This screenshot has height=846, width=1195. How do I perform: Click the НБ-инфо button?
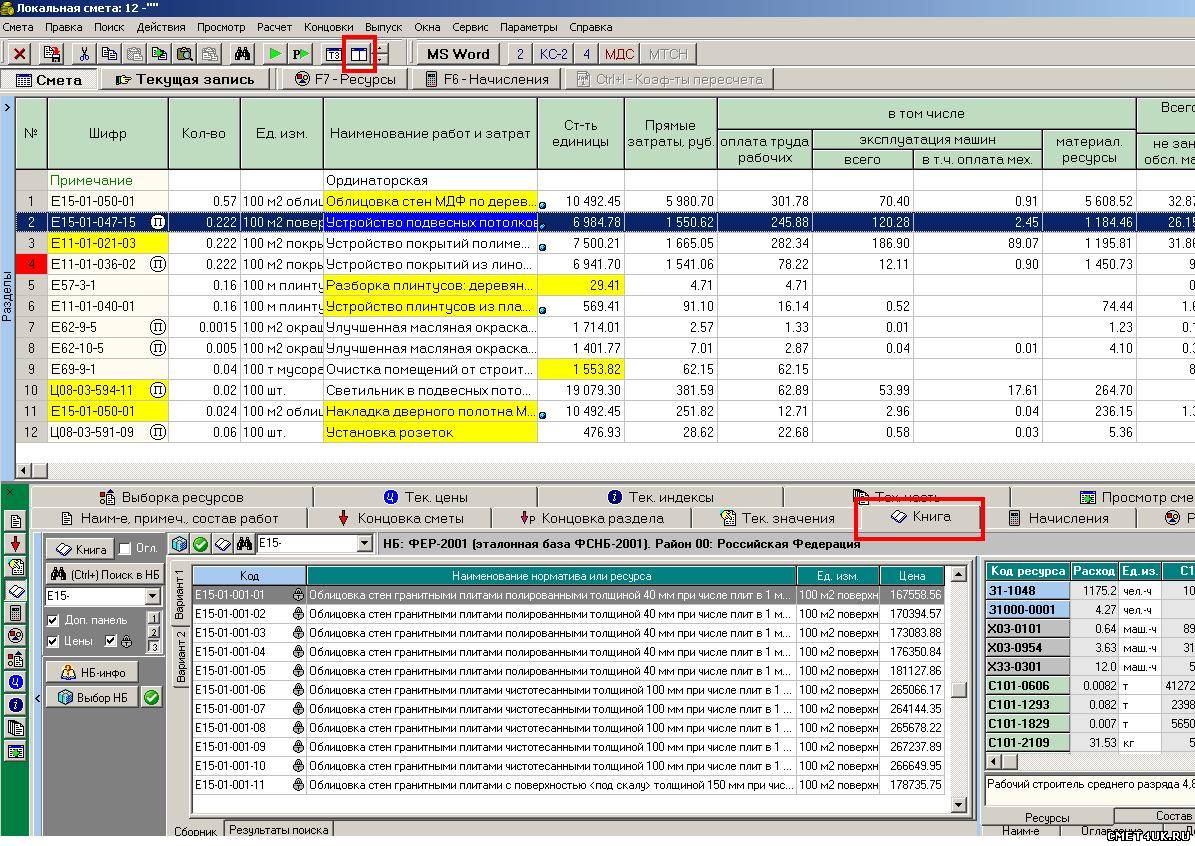click(92, 672)
